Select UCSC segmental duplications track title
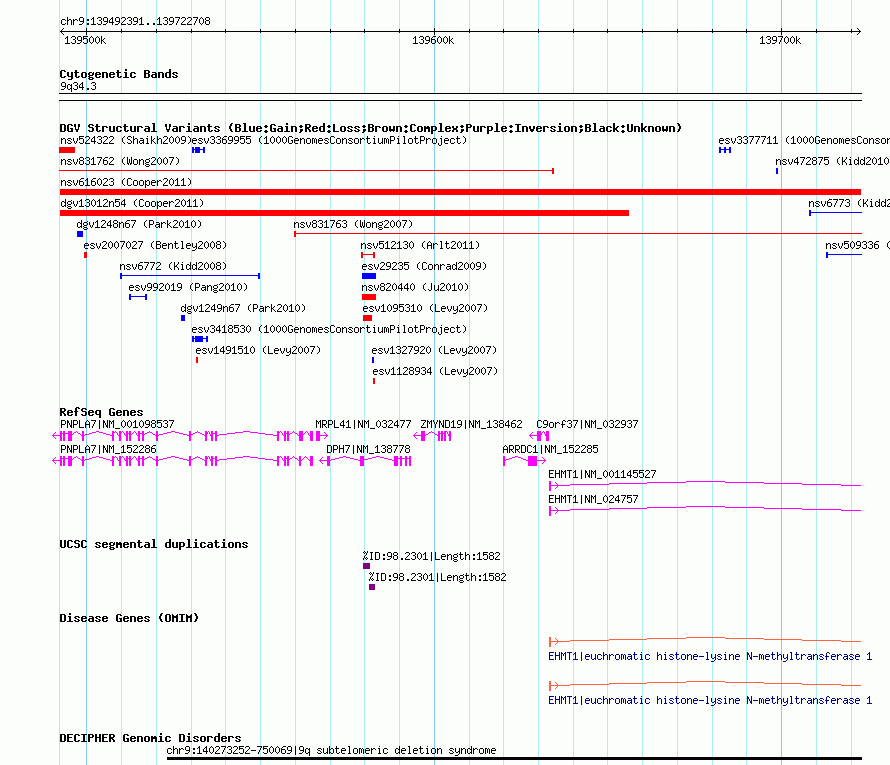Viewport: 890px width, 765px height. pyautogui.click(x=154, y=544)
